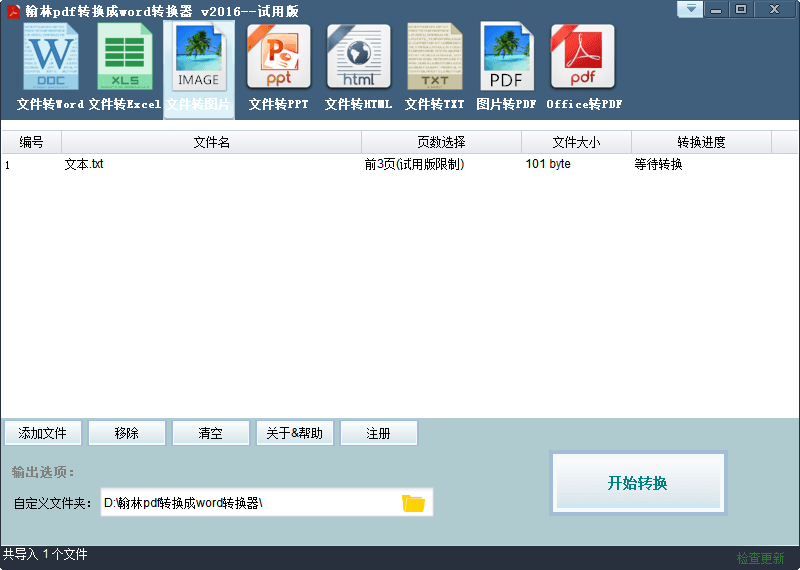
Task: Click the 文件大小 column header
Action: (x=577, y=142)
